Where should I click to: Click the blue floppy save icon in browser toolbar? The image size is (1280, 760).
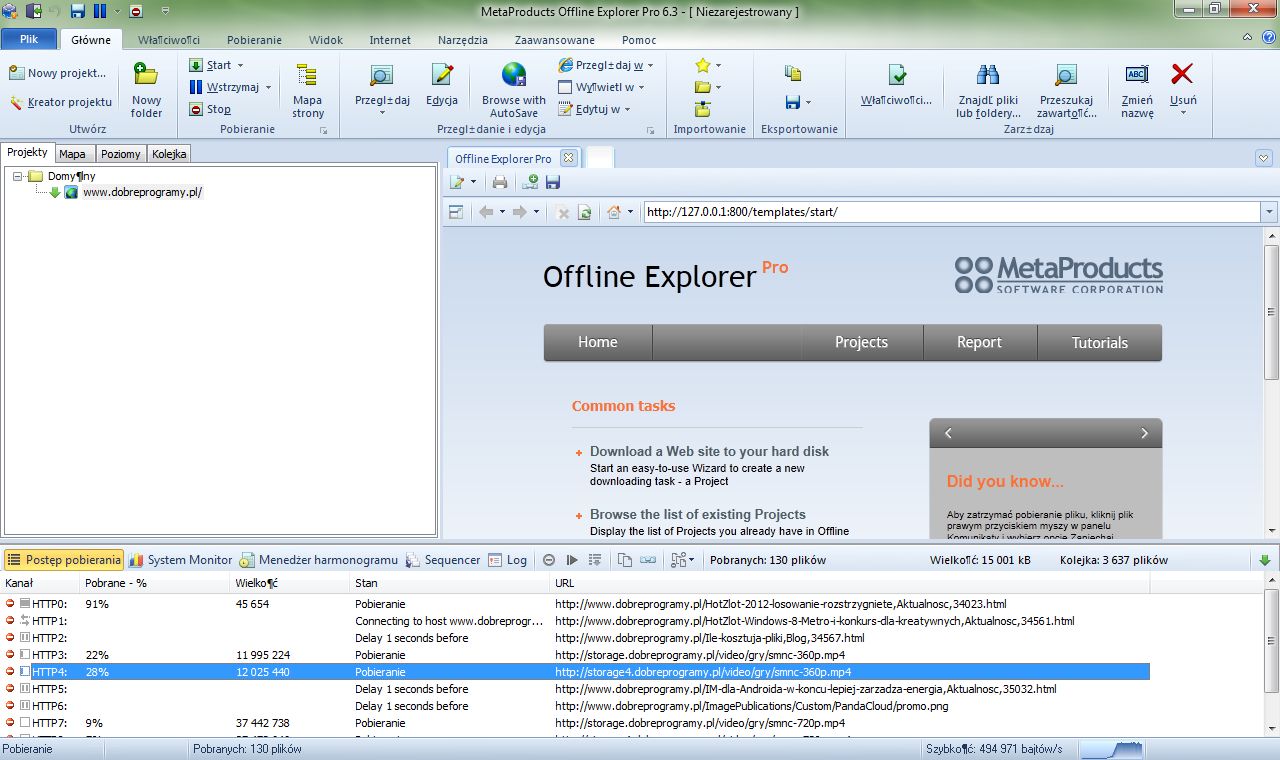(x=552, y=182)
